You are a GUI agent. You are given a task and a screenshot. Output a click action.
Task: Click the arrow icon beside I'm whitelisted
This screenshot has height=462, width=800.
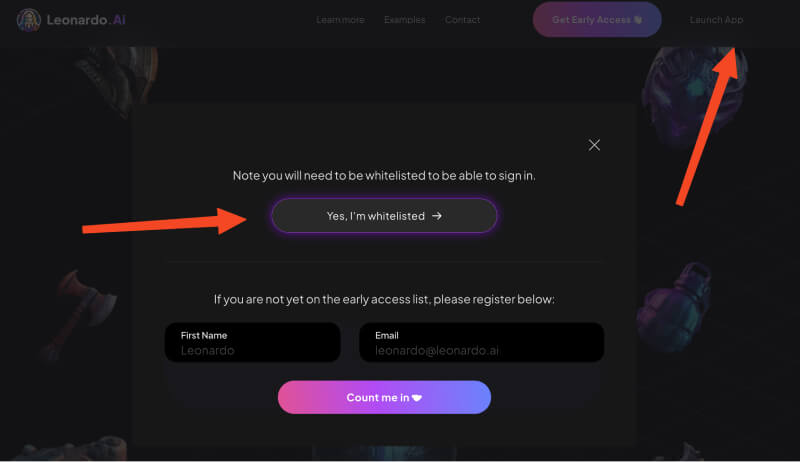coord(437,216)
